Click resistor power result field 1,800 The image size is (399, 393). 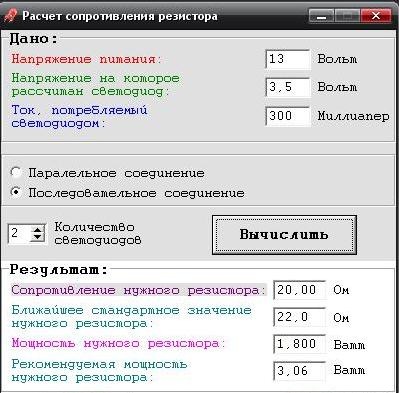click(x=299, y=344)
